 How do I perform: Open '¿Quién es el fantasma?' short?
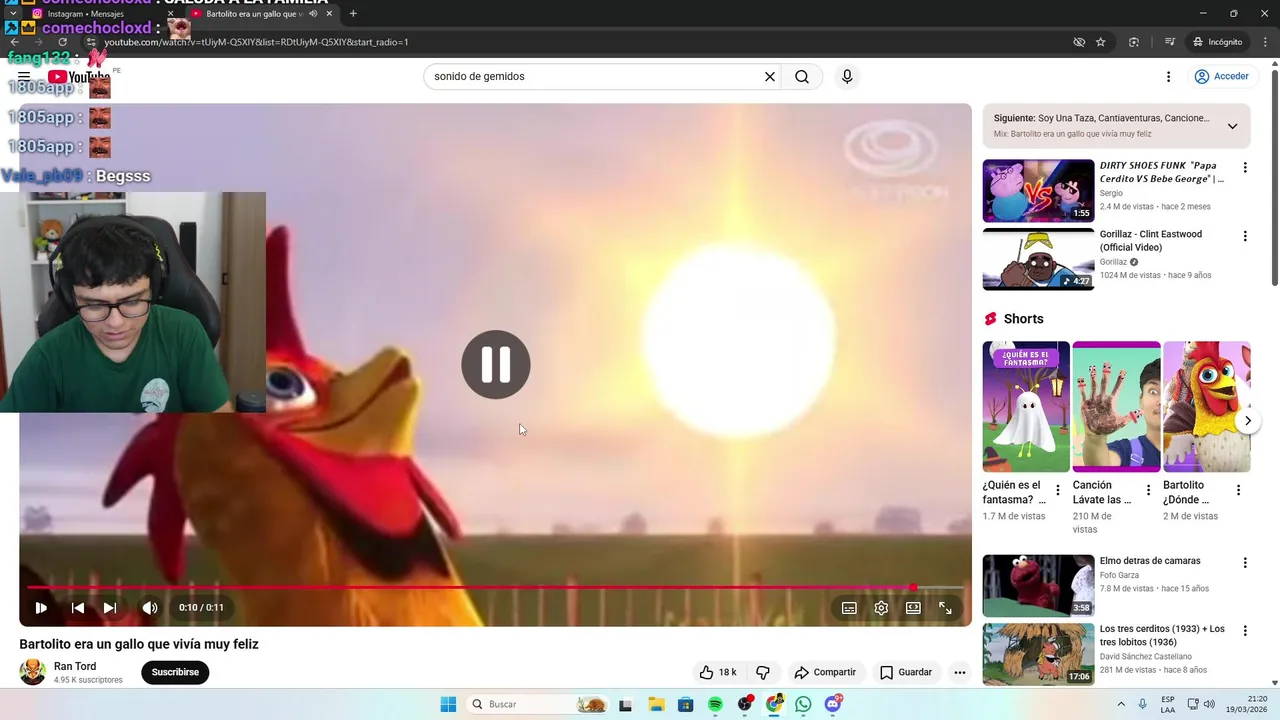[x=1026, y=407]
